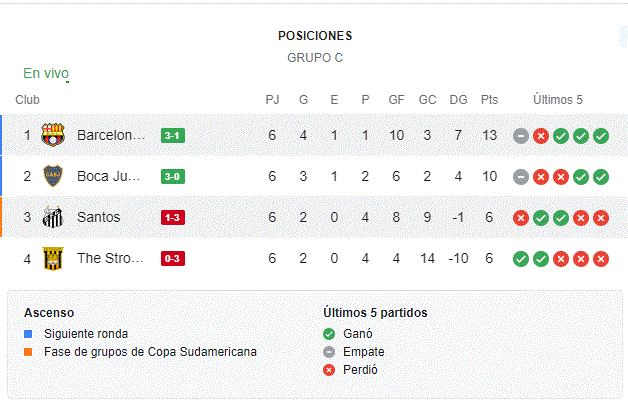This screenshot has height=402, width=628.
Task: Click Santos' first red loss icon
Action: click(521, 218)
